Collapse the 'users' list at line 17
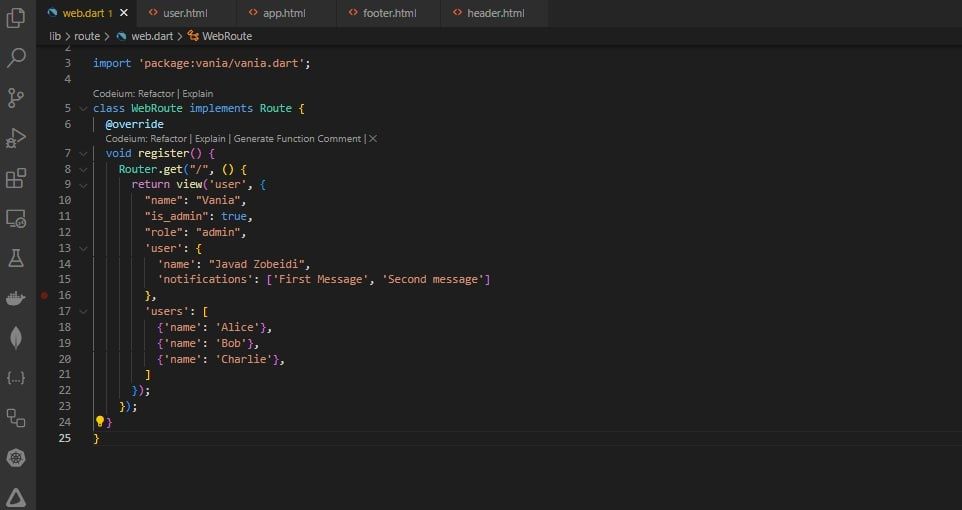The width and height of the screenshot is (962, 510). [x=83, y=312]
